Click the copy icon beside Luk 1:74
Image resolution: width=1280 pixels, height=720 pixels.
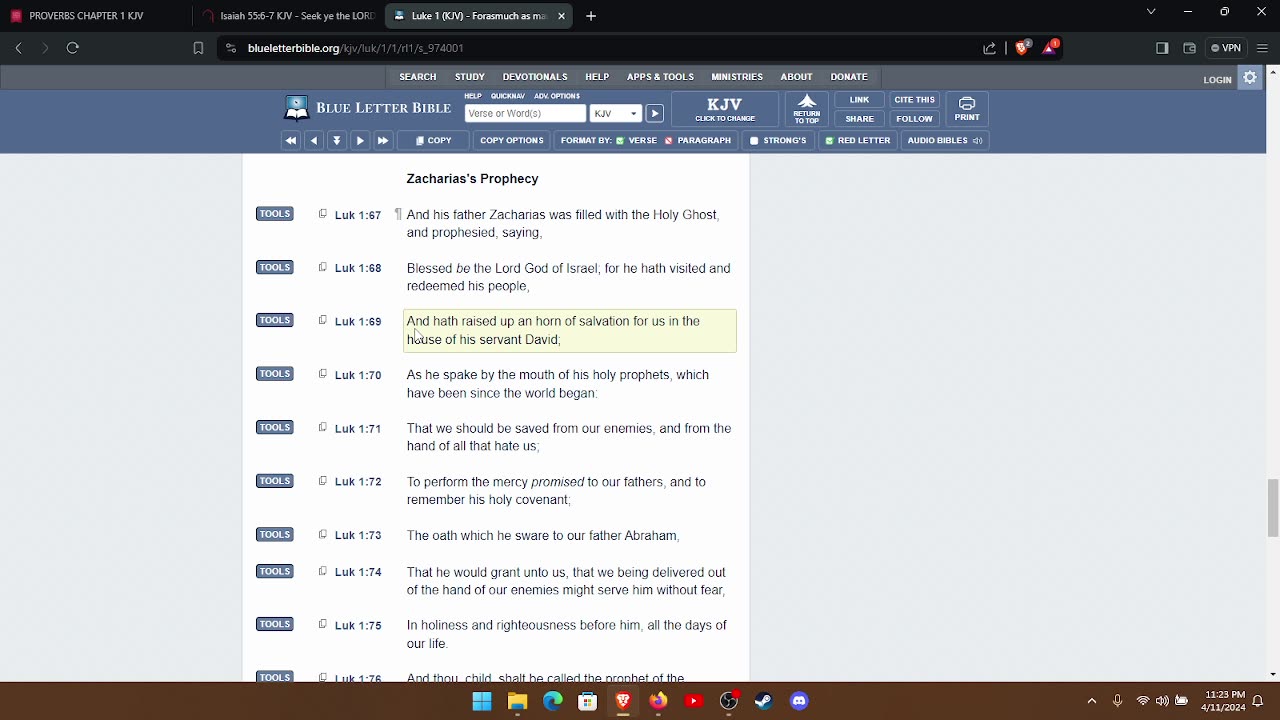tap(322, 571)
